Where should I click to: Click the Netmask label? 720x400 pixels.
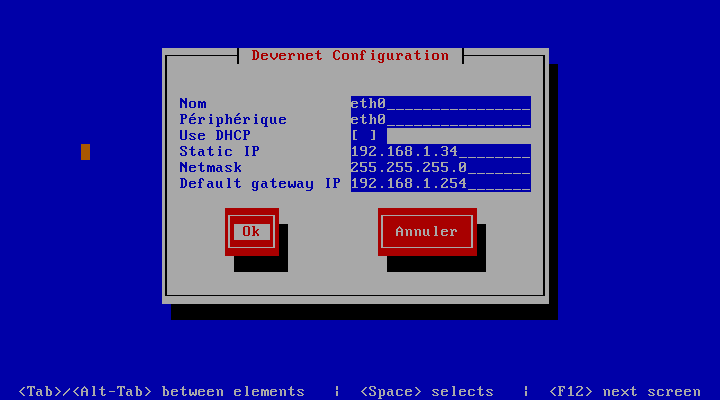pyautogui.click(x=211, y=167)
